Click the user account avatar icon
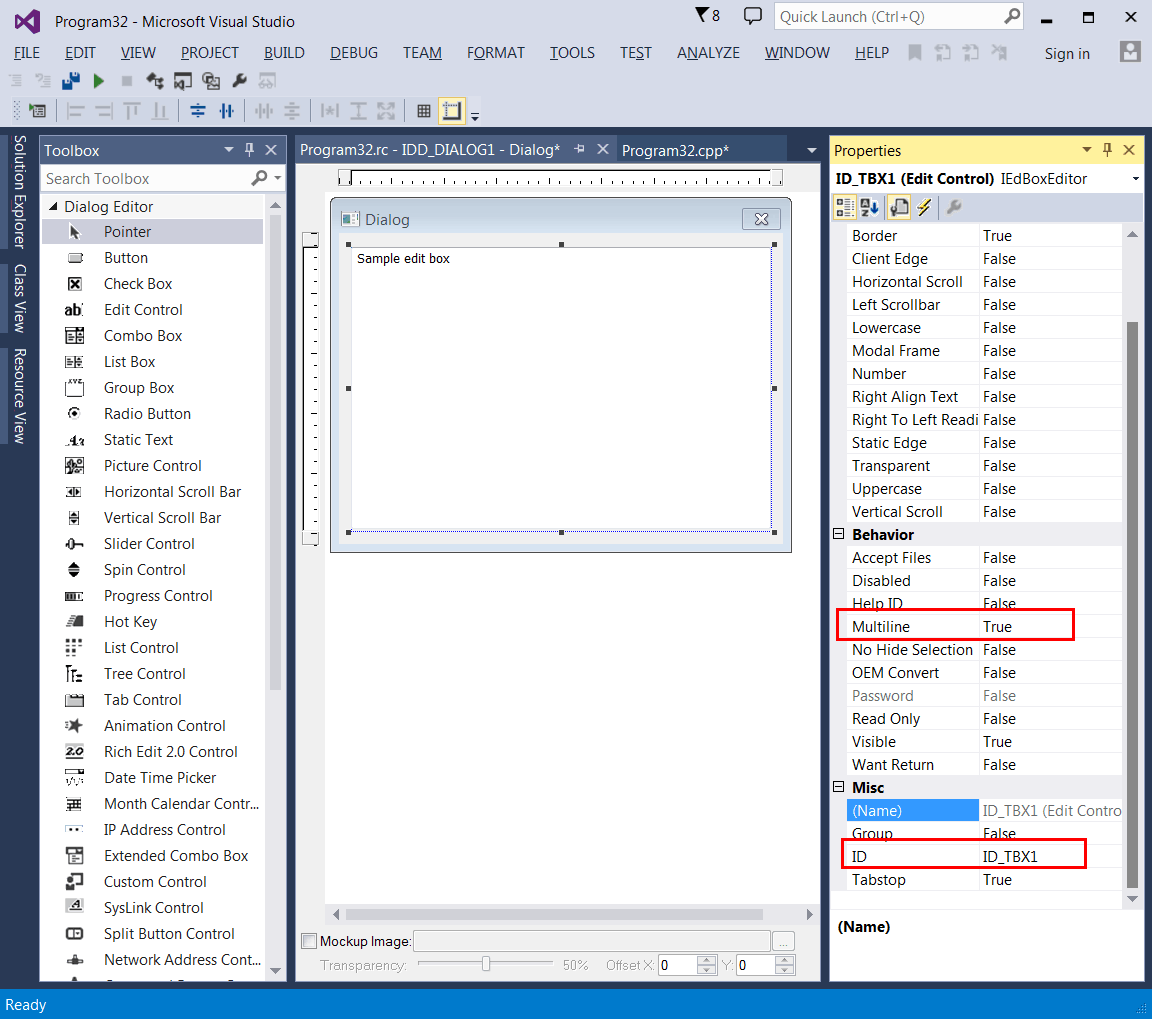 1129,51
